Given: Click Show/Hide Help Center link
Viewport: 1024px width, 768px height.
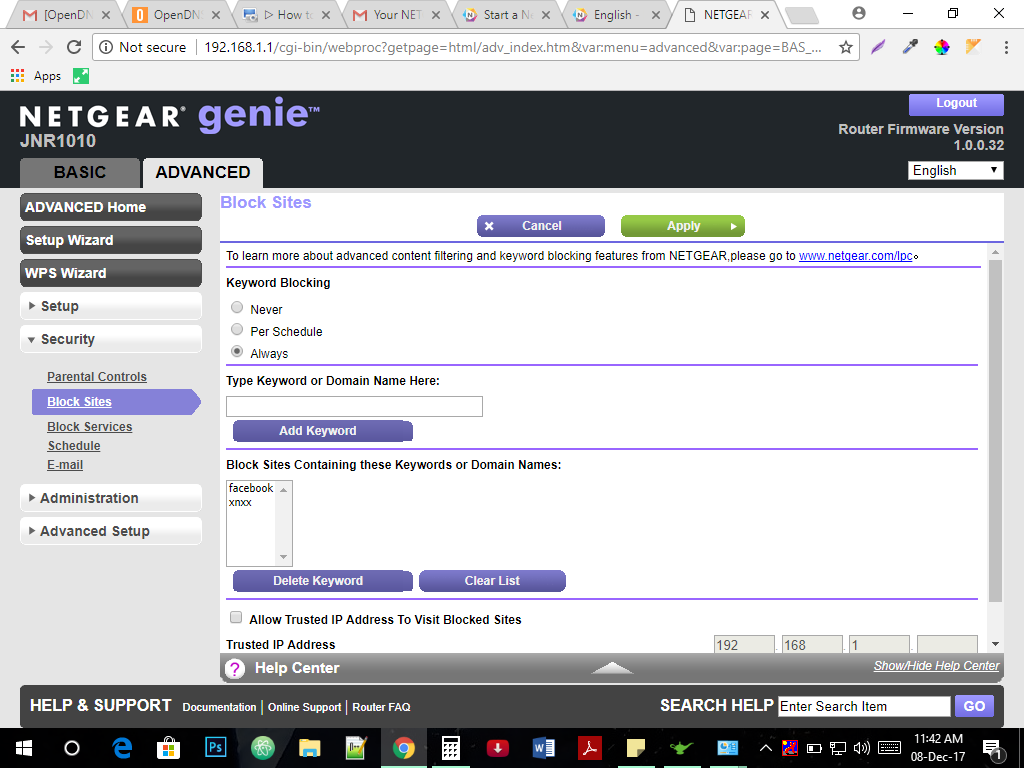Looking at the screenshot, I should coord(936,665).
